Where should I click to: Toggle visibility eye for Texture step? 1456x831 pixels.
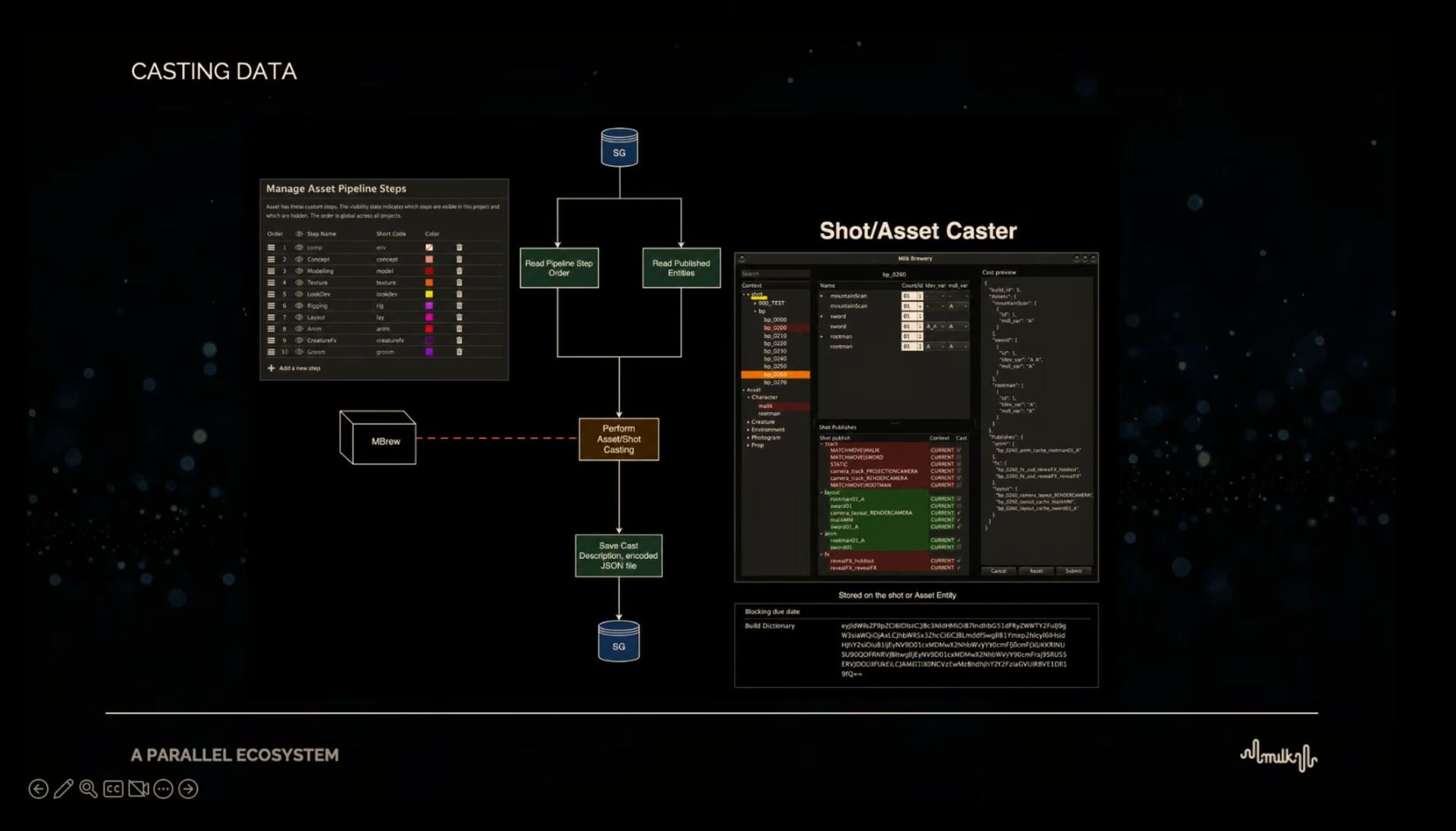coord(299,282)
